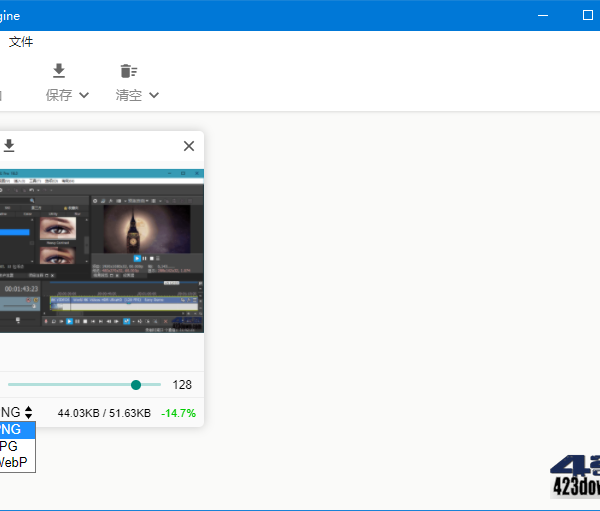The image size is (600, 511).
Task: Choose JPG from the format list
Action: coord(12,446)
